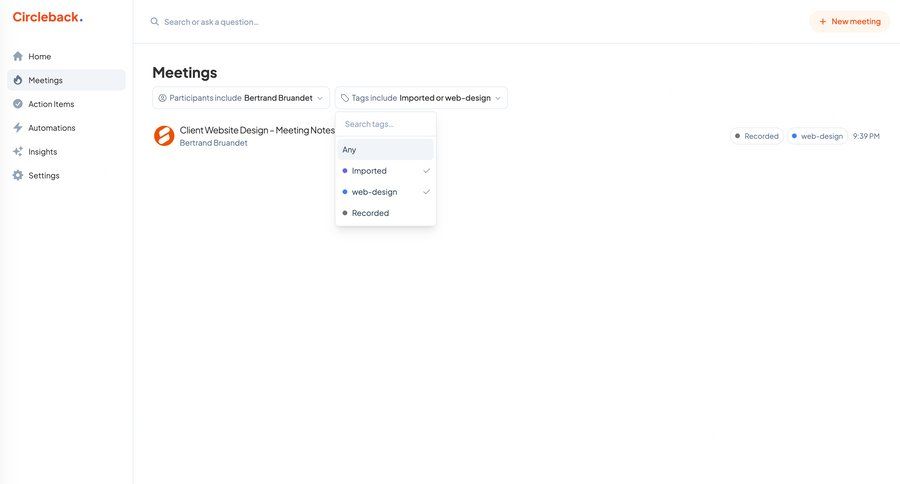Collapse the Tags include filter dropdown
The width and height of the screenshot is (900, 484).
[498, 98]
